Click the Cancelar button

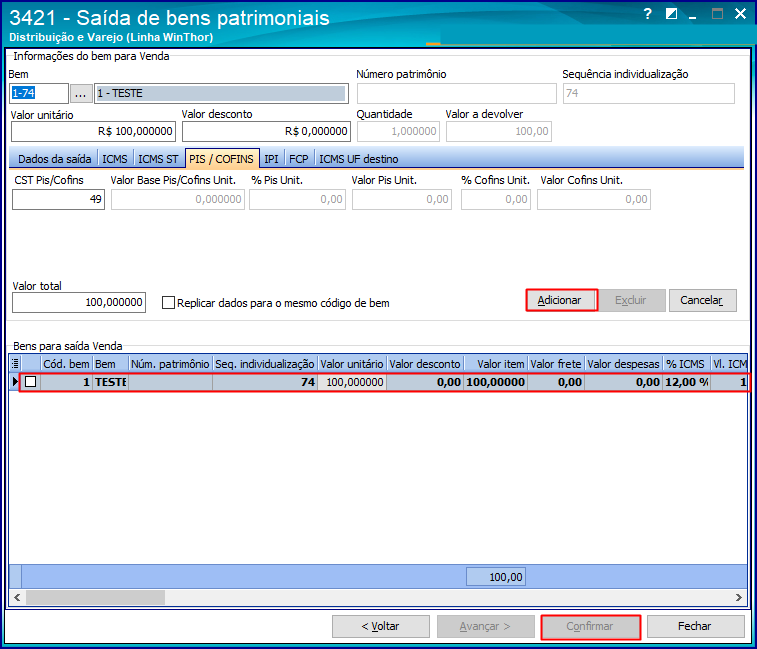coord(702,300)
